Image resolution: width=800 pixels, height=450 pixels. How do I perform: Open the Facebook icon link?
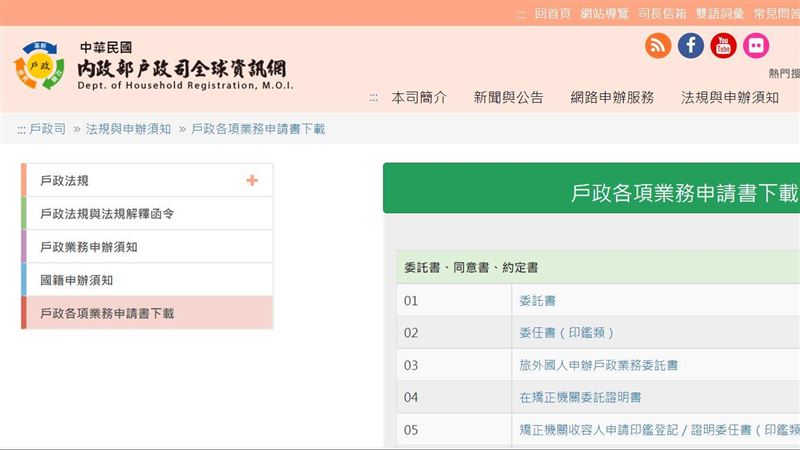point(690,45)
